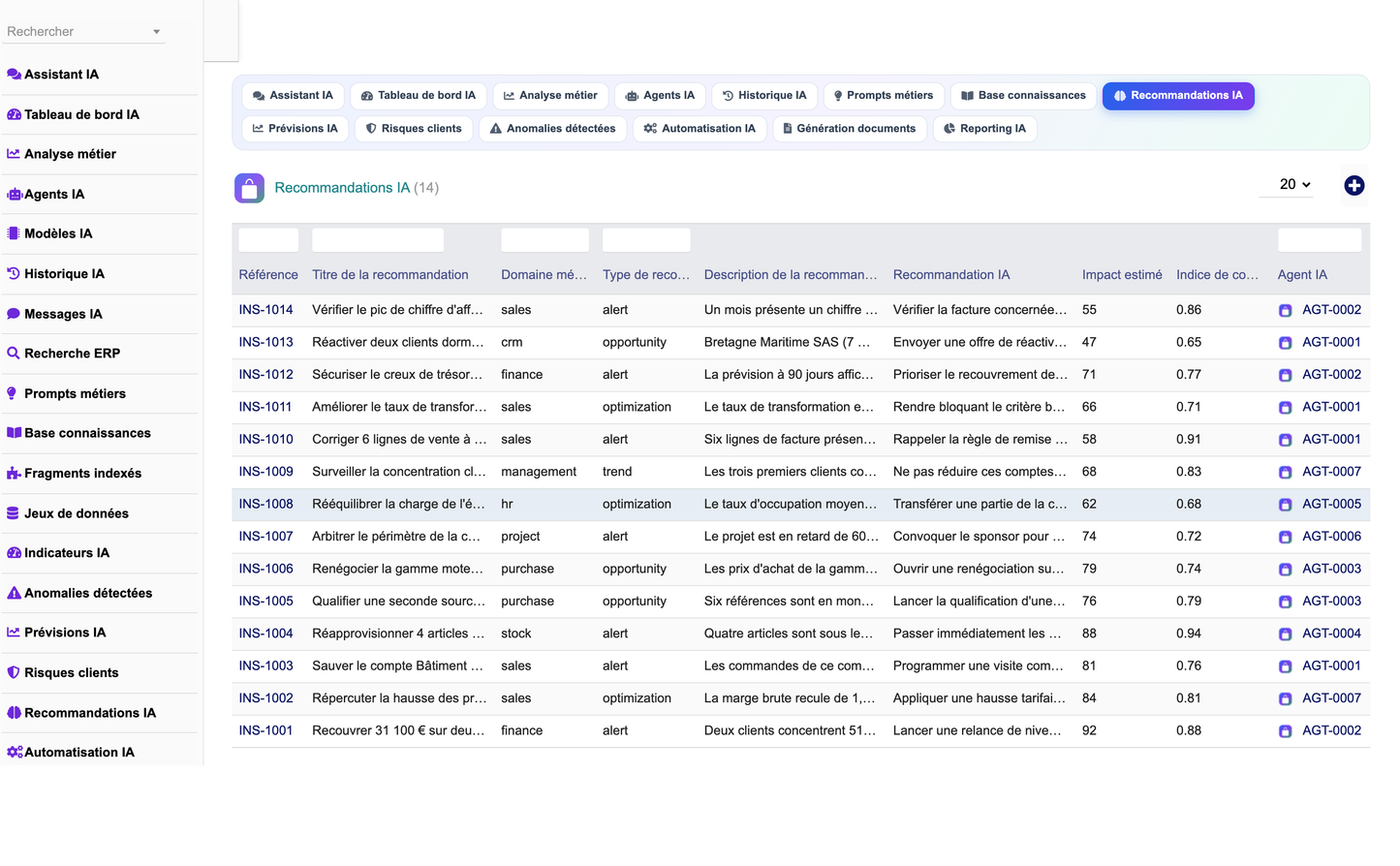Image resolution: width=1400 pixels, height=866 pixels.
Task: Click the Titre de la recommandation filter field
Action: (x=378, y=240)
